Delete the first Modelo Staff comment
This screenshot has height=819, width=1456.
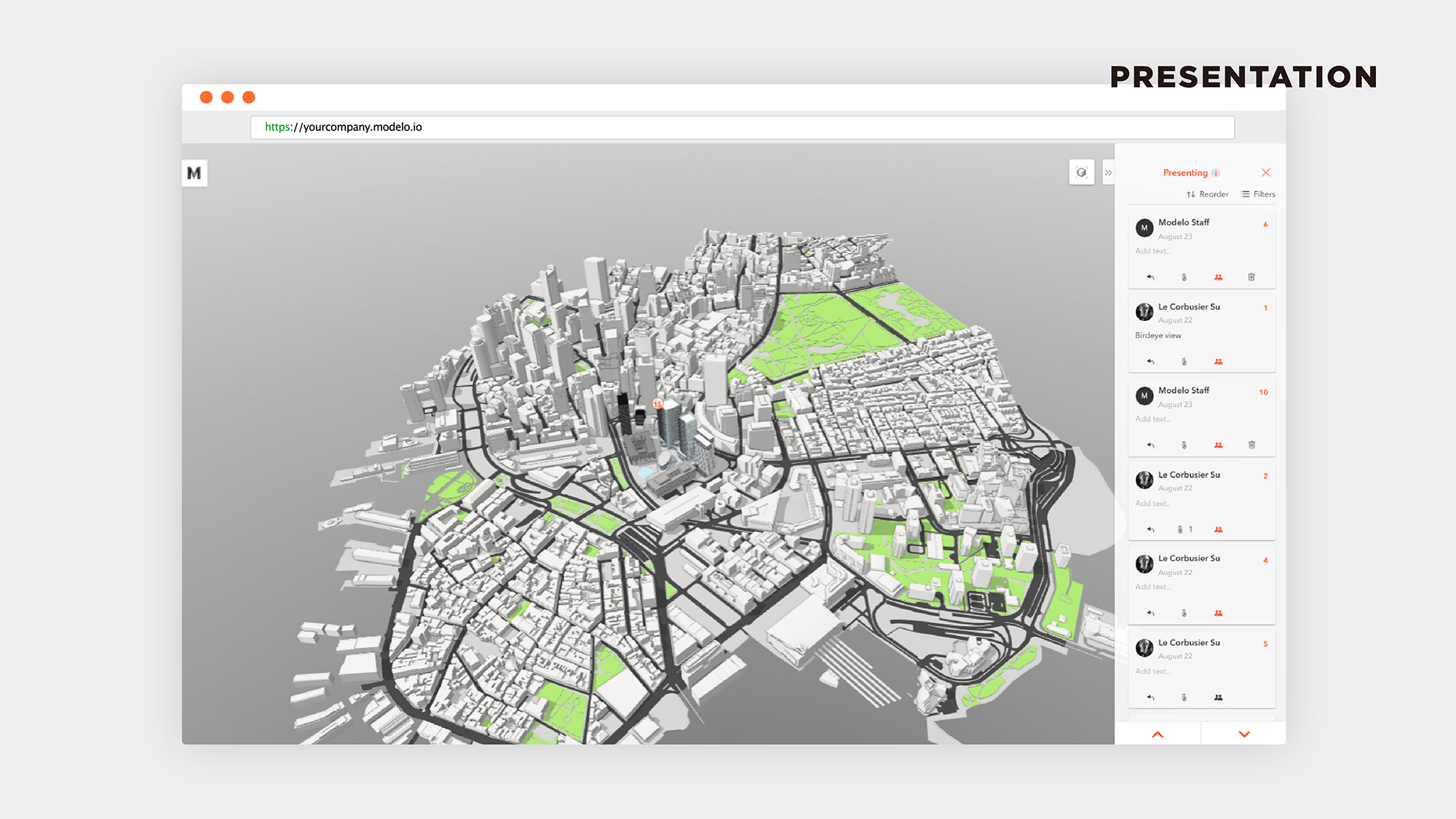(1251, 277)
